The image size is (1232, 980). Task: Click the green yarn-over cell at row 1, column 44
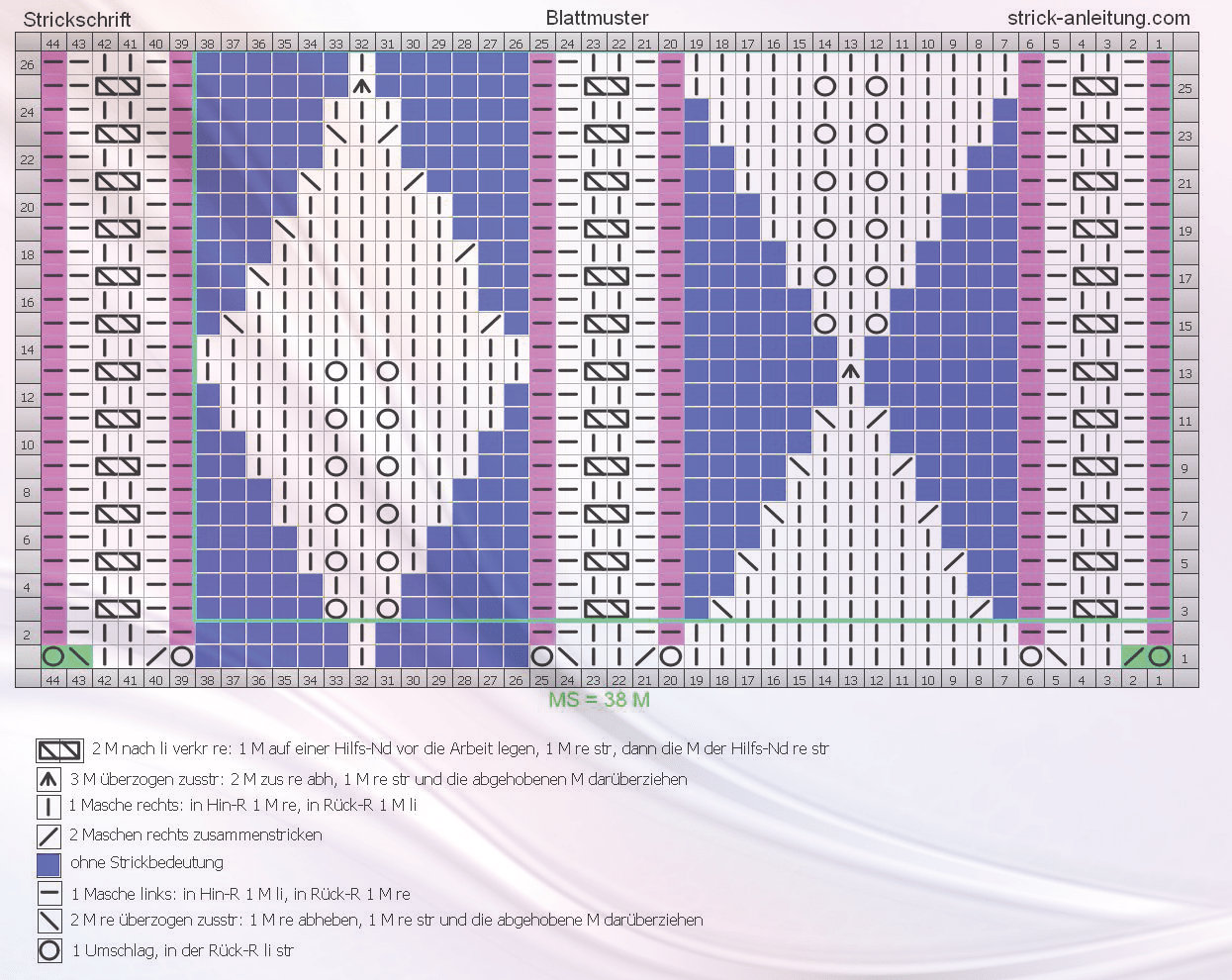coord(53,656)
